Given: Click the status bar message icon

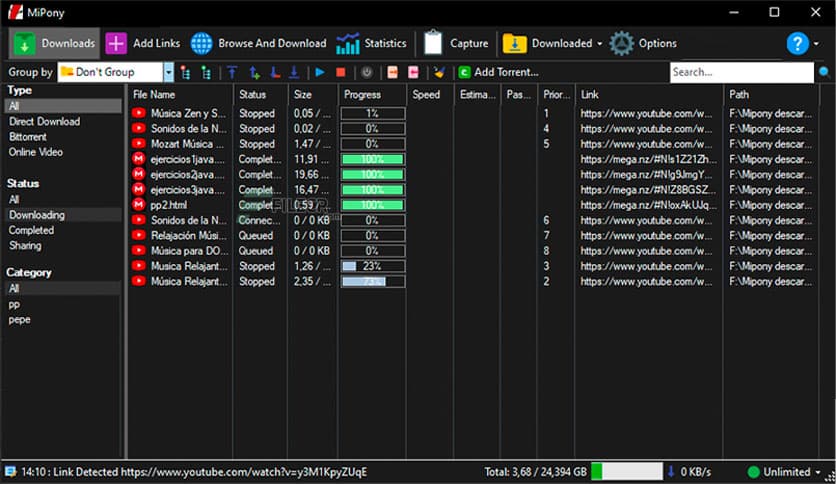Looking at the screenshot, I should tap(10, 472).
